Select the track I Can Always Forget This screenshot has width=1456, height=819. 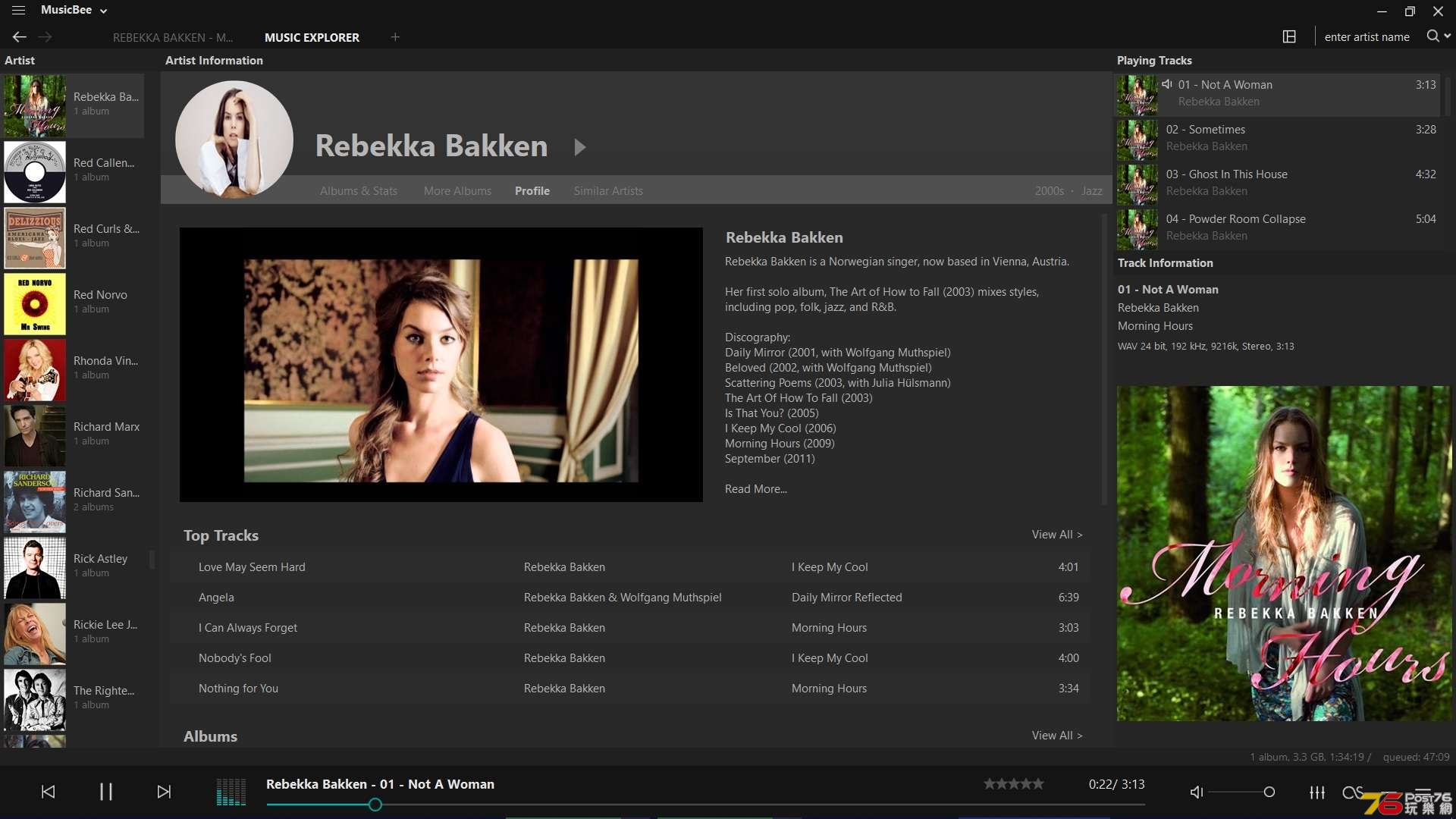[x=630, y=628]
